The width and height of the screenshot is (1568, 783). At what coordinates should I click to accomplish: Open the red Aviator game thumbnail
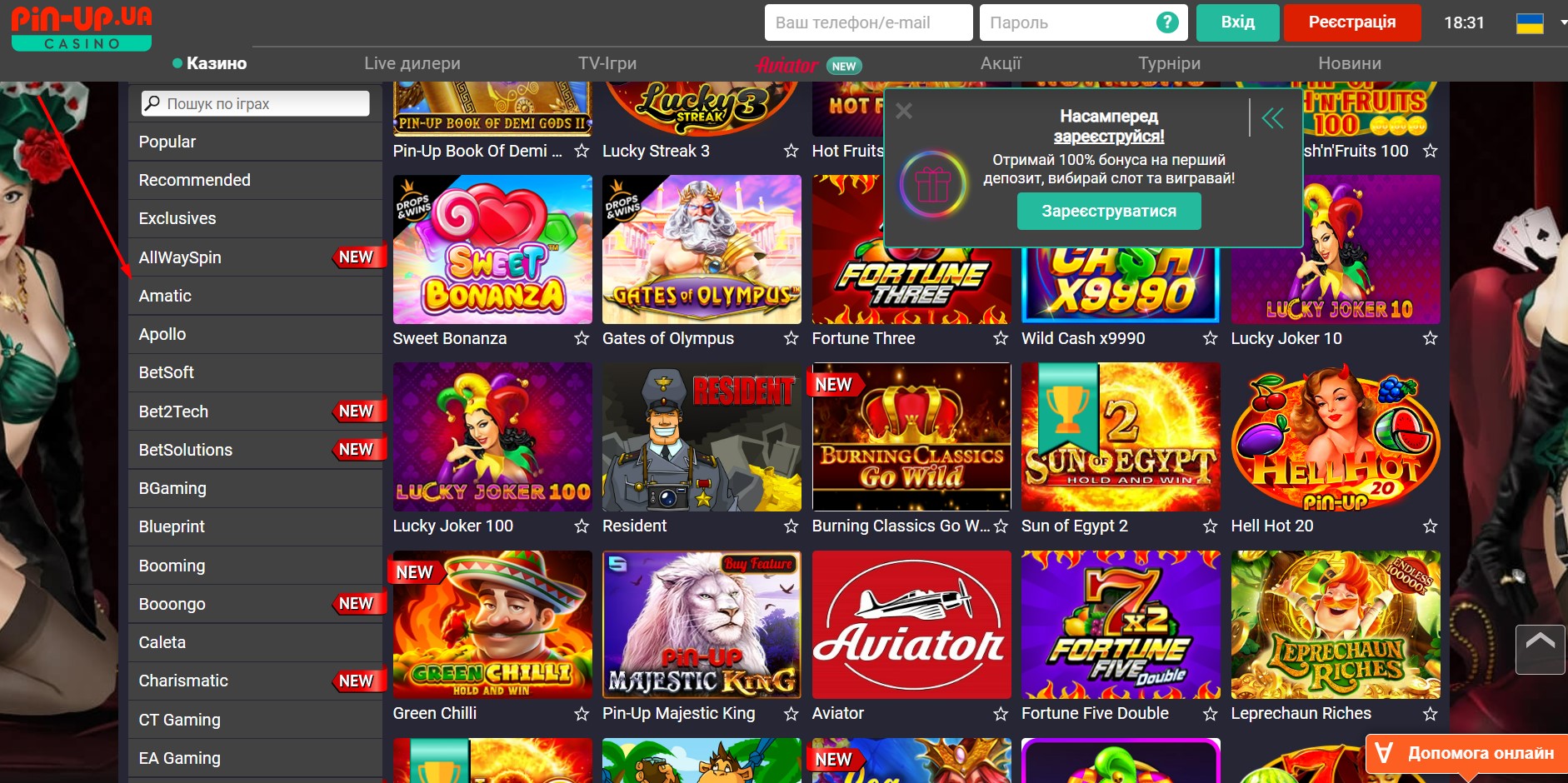click(911, 625)
